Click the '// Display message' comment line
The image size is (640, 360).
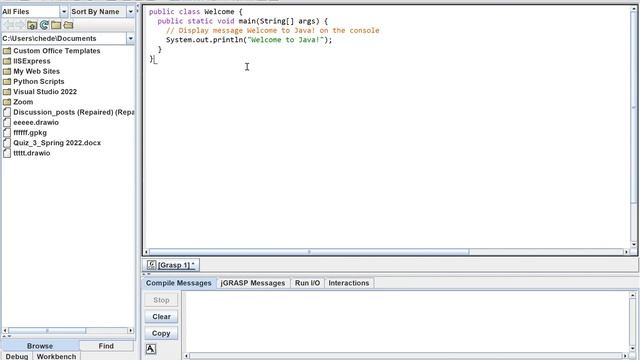(273, 30)
